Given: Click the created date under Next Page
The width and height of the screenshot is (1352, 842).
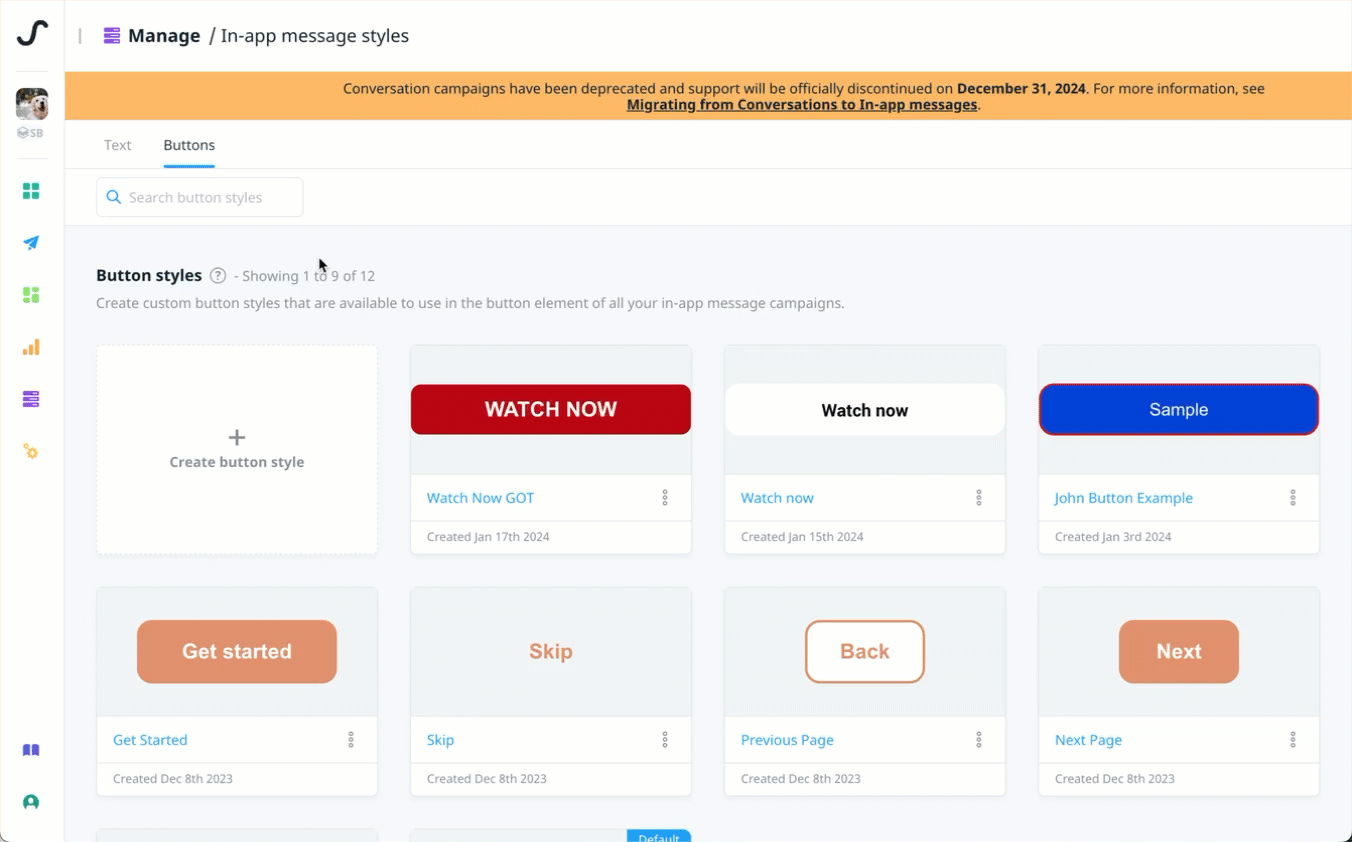Looking at the screenshot, I should pyautogui.click(x=1115, y=779).
